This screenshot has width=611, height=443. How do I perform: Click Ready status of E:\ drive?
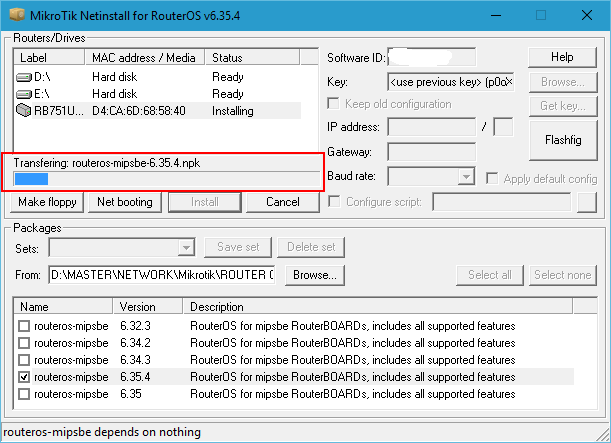coord(228,94)
